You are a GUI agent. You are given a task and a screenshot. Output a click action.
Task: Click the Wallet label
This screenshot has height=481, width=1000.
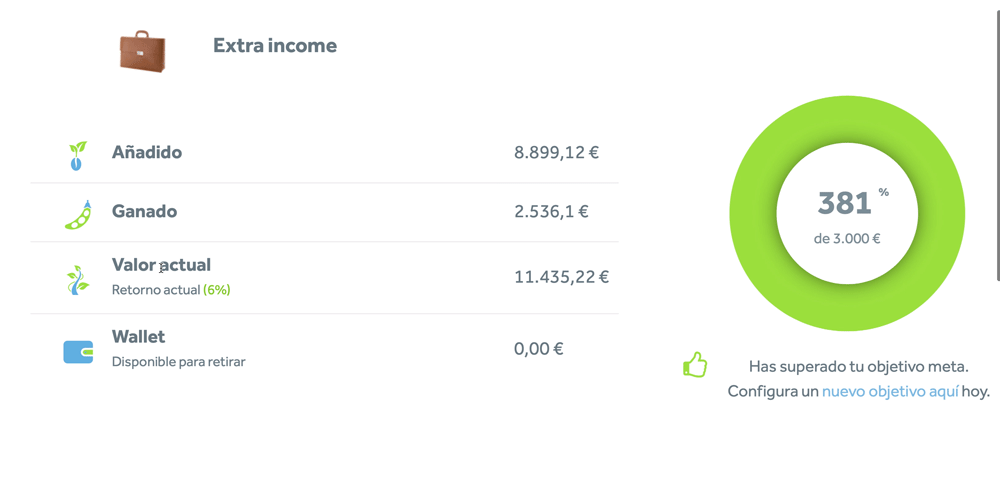(138, 336)
